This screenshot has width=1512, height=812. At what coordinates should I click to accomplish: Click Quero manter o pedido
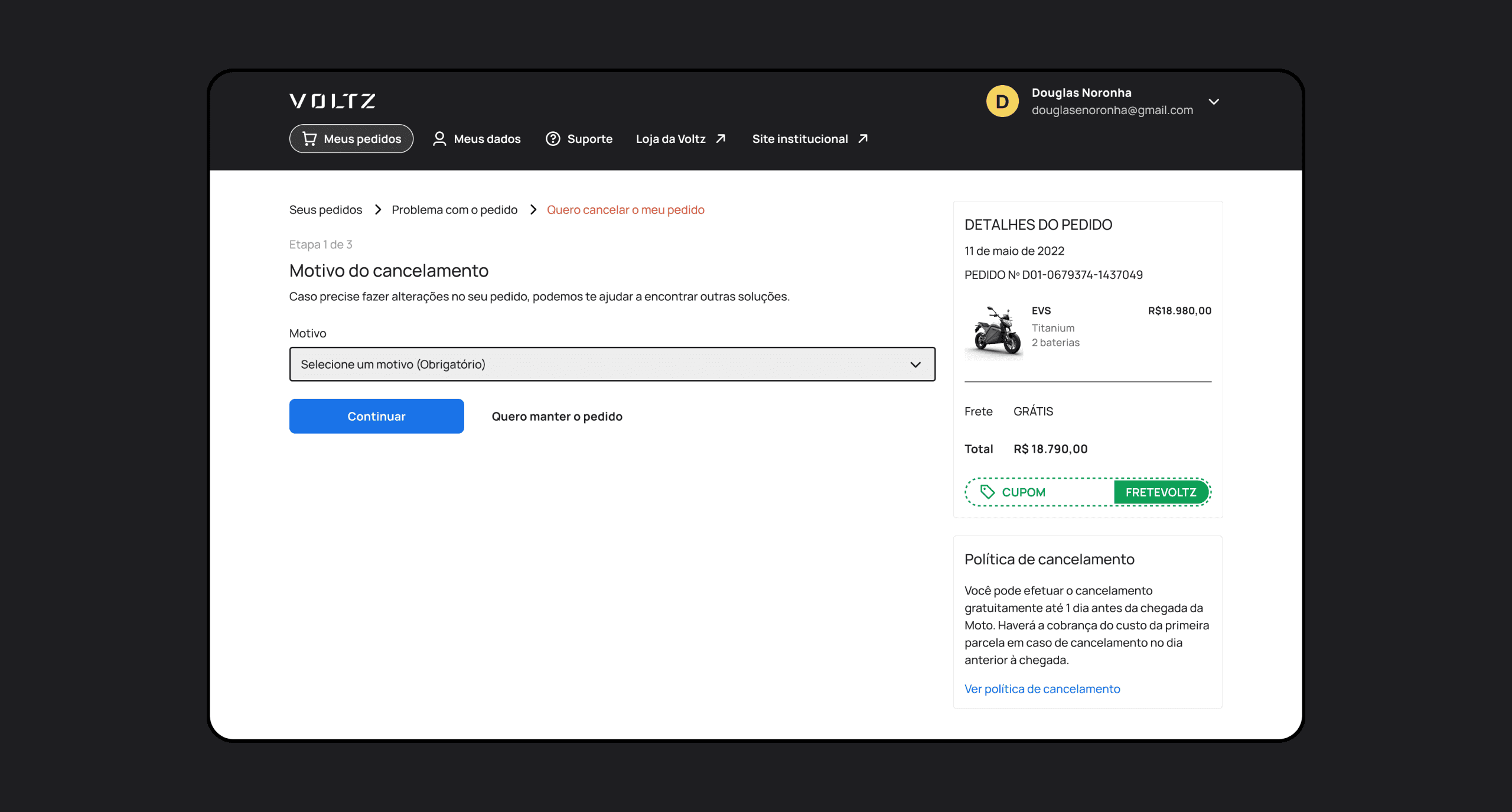[x=557, y=416]
